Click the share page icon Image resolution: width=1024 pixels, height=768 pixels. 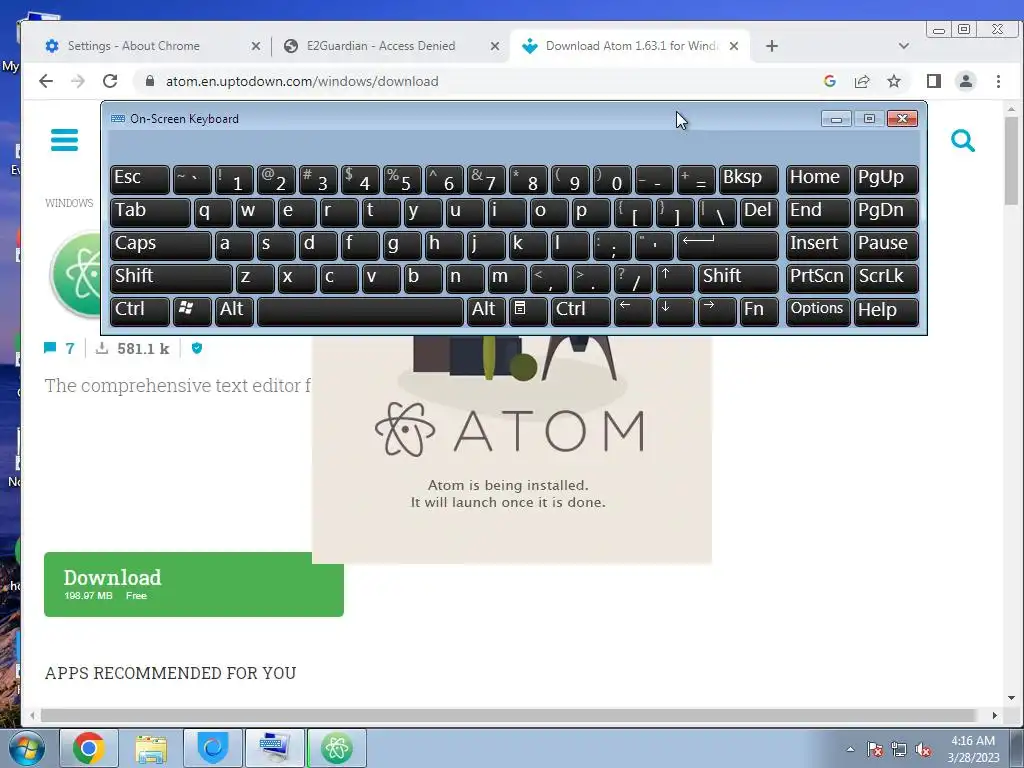pyautogui.click(x=862, y=81)
